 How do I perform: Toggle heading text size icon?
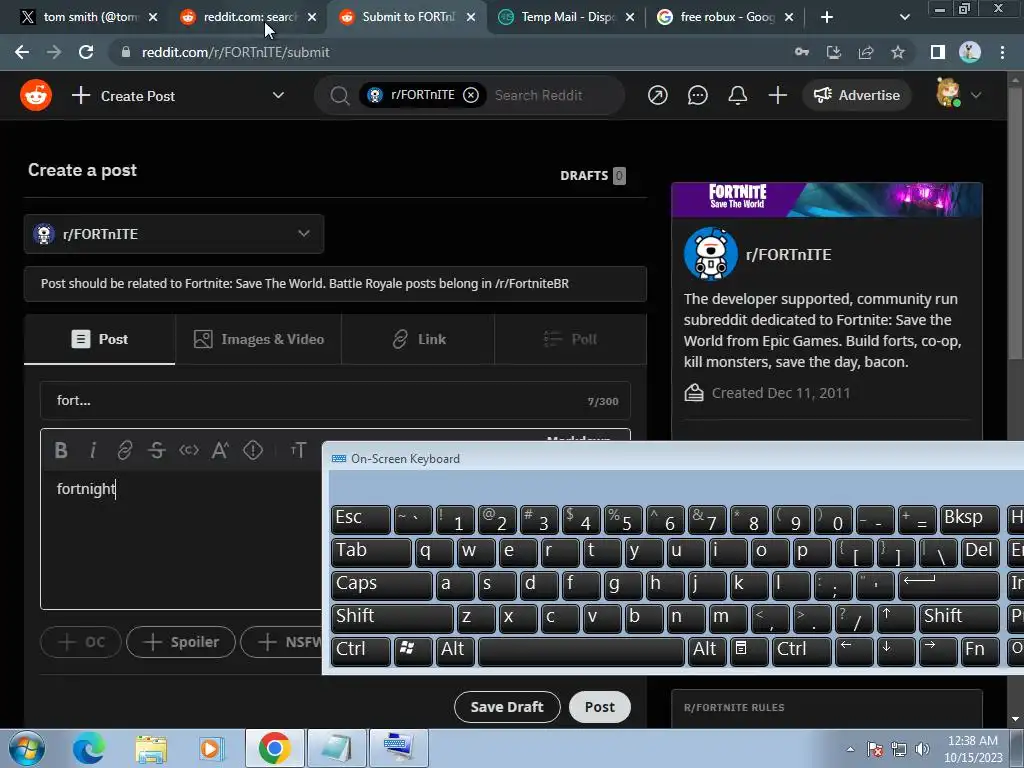coord(298,450)
